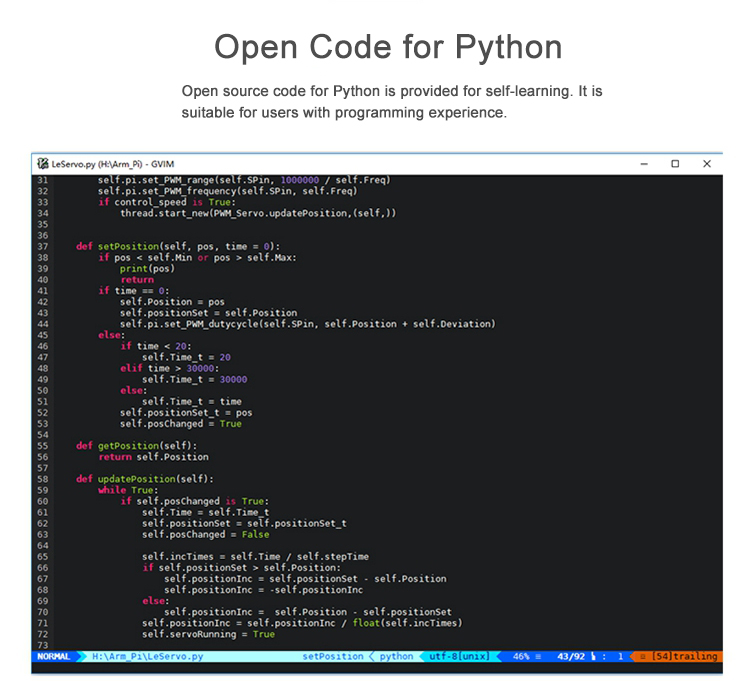This screenshot has height=681, width=750.
Task: Place cursor on def updatePosition function name
Action: 136,478
